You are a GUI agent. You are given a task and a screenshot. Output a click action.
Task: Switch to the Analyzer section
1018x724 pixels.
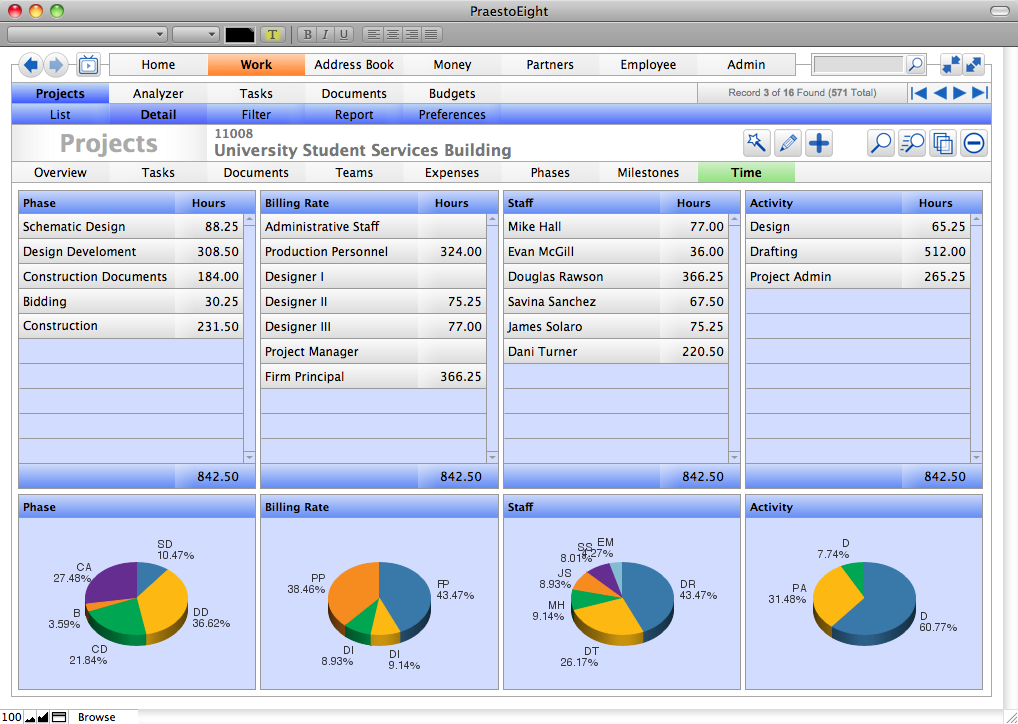pos(158,94)
